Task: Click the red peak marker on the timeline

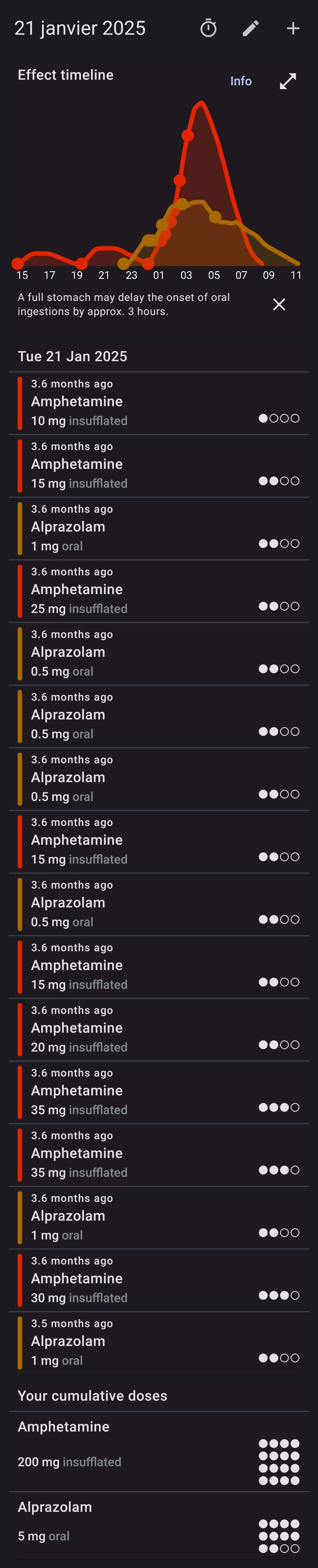Action: [188, 135]
